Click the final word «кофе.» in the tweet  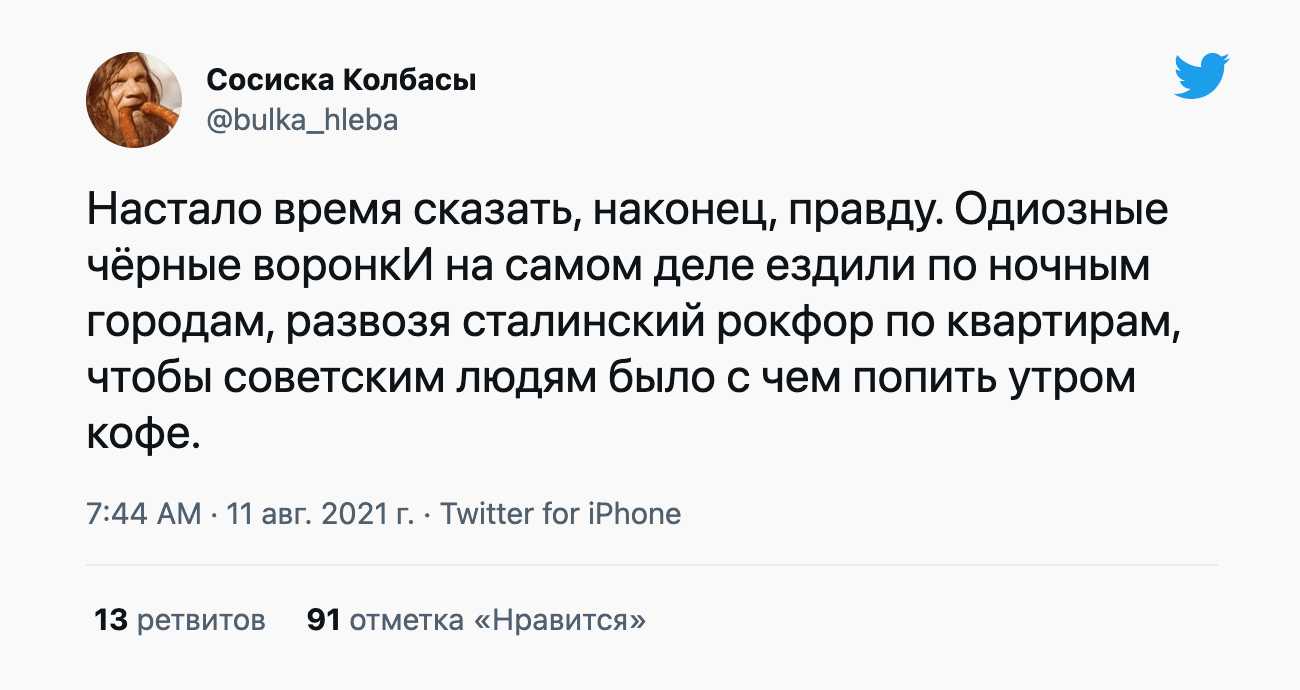pos(144,435)
